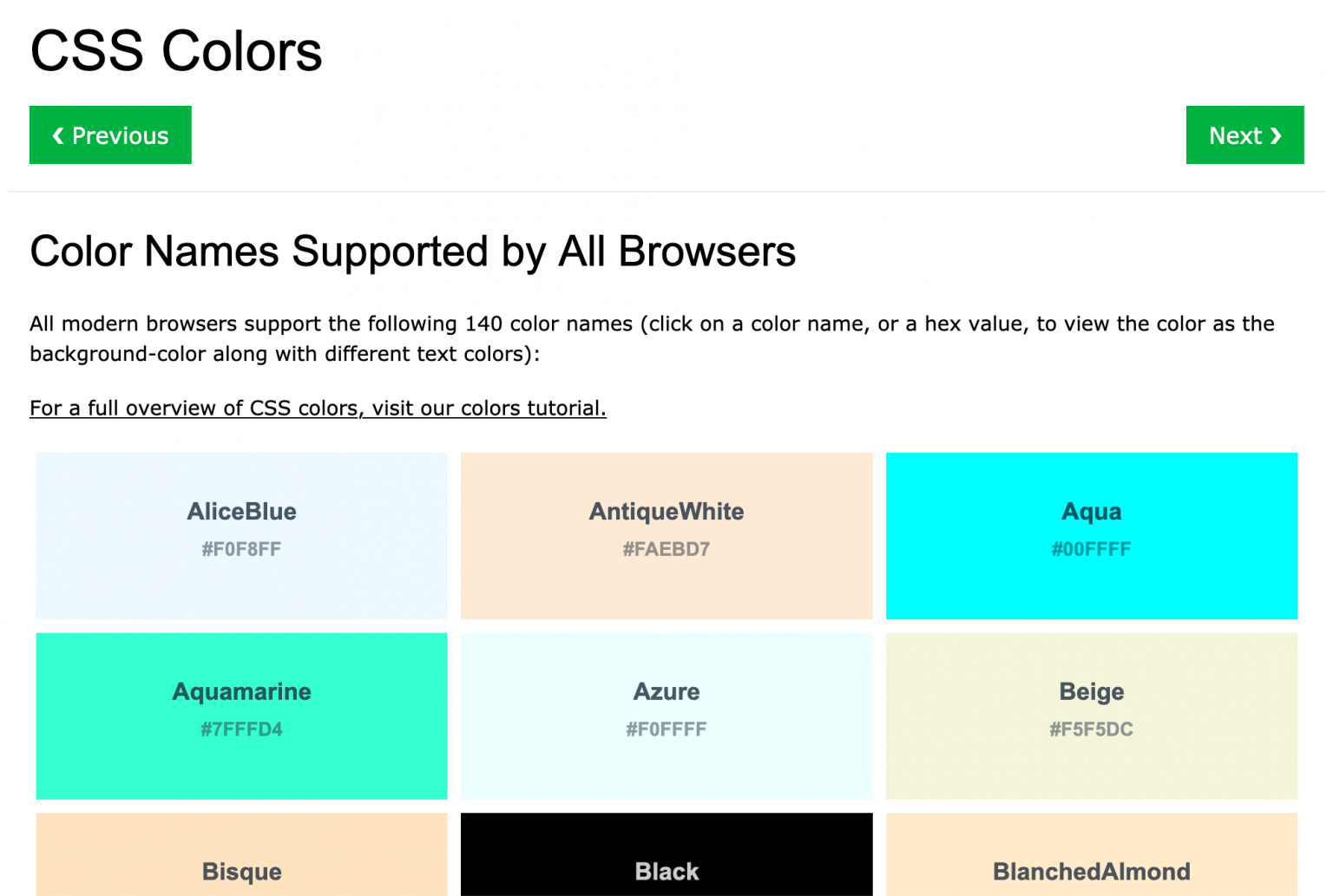The image size is (1333, 896).
Task: Click the Next navigation button
Action: pyautogui.click(x=1244, y=135)
